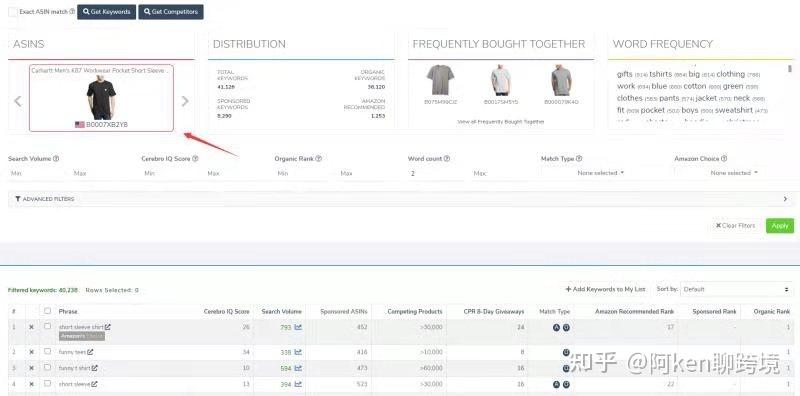The image size is (800, 396).
Task: Sort table by the Search Volume column header
Action: coord(282,311)
